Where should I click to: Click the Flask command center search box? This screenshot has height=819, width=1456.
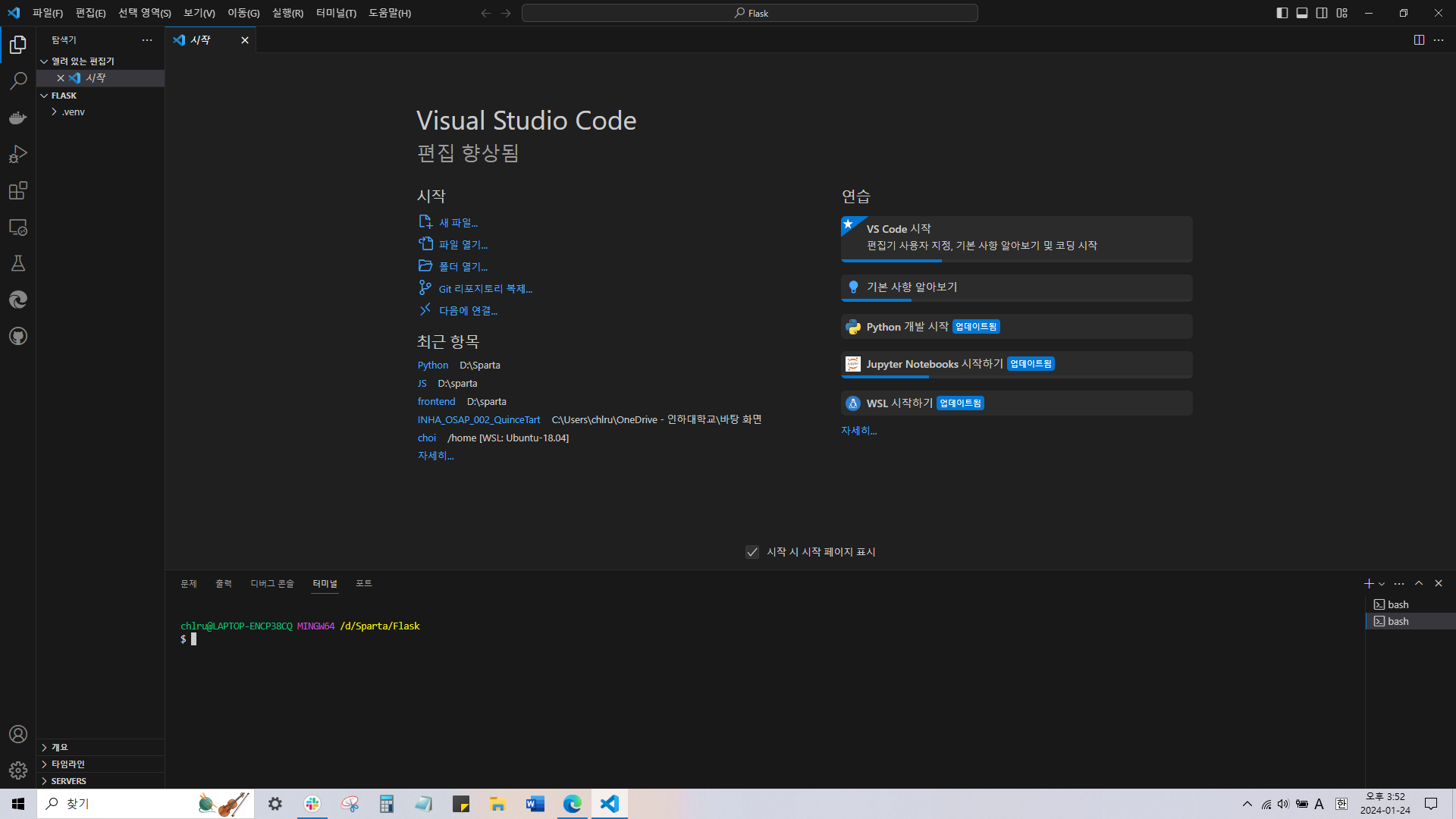point(750,13)
